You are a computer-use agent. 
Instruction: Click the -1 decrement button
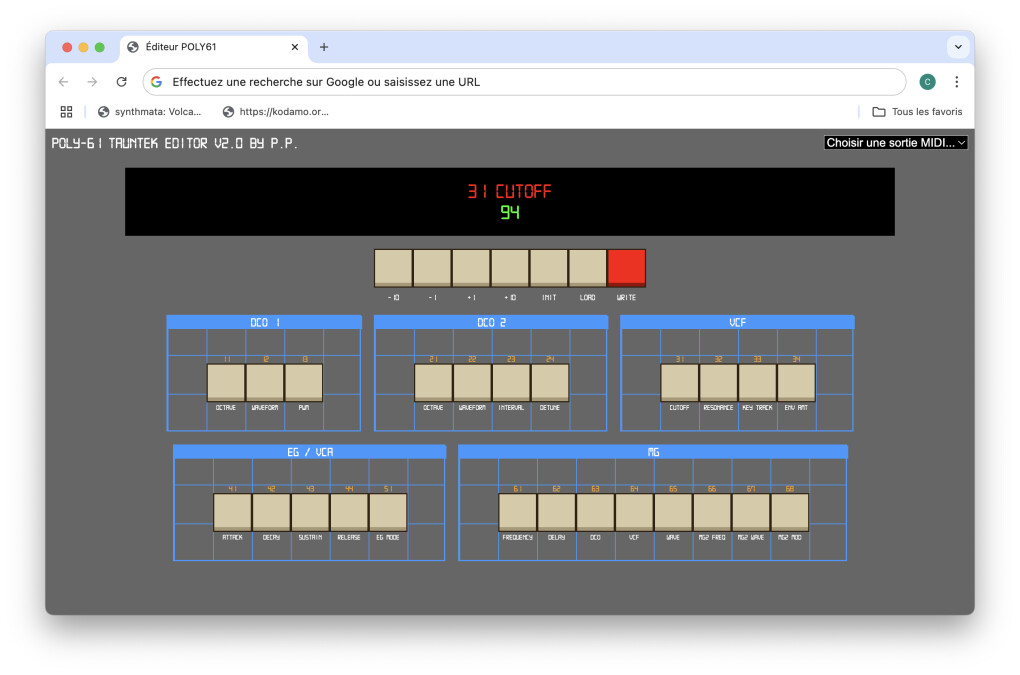click(432, 268)
